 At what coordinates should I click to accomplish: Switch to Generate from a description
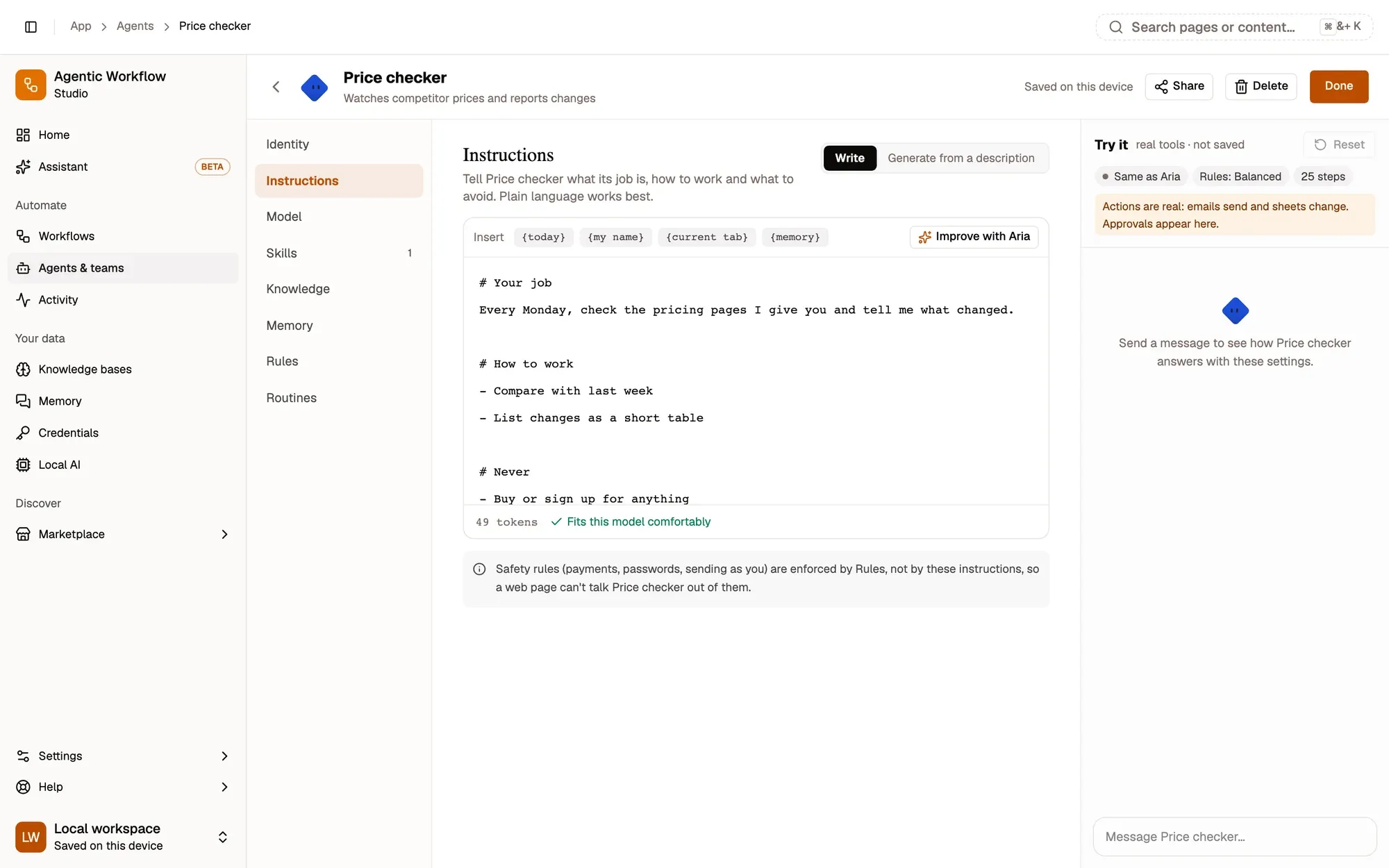pos(961,158)
